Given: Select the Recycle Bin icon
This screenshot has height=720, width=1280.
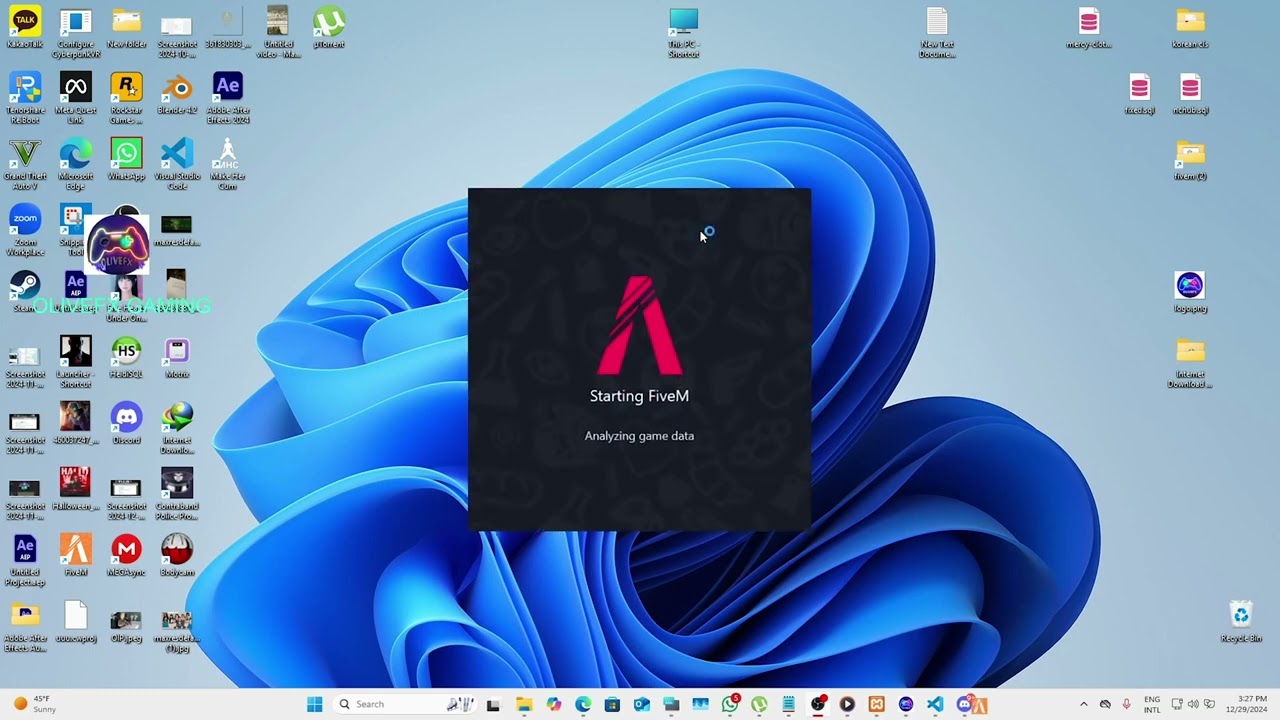Looking at the screenshot, I should [1241, 622].
